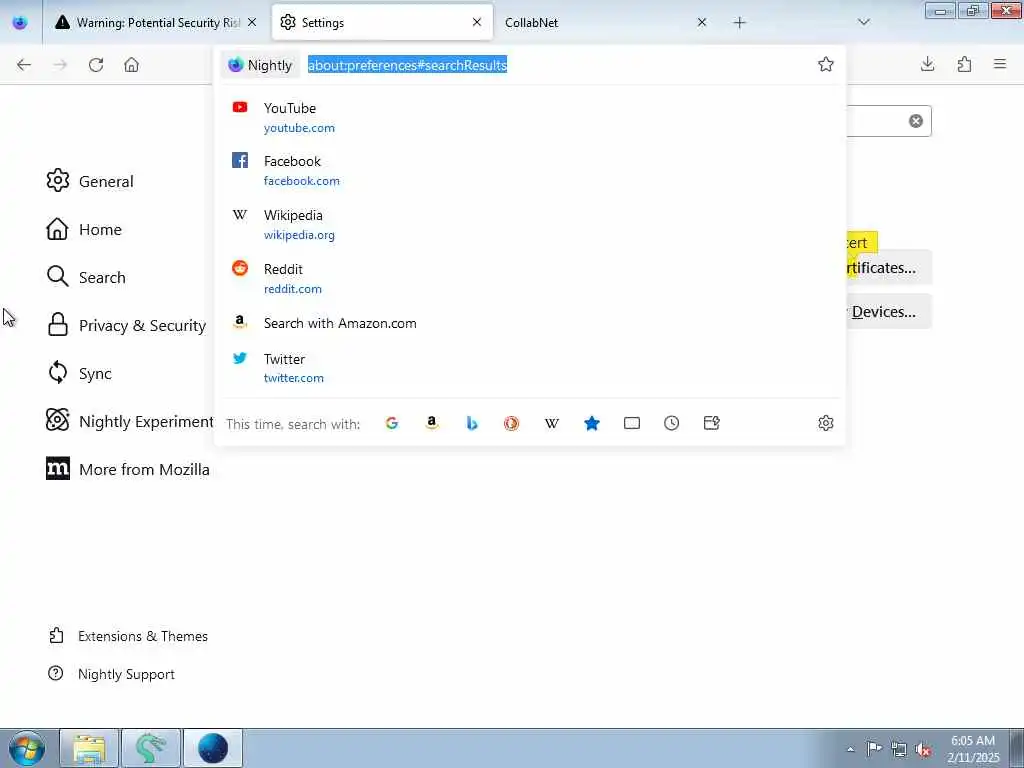This screenshot has height=768, width=1024.
Task: Open Extensions & Themes link
Action: click(128, 636)
